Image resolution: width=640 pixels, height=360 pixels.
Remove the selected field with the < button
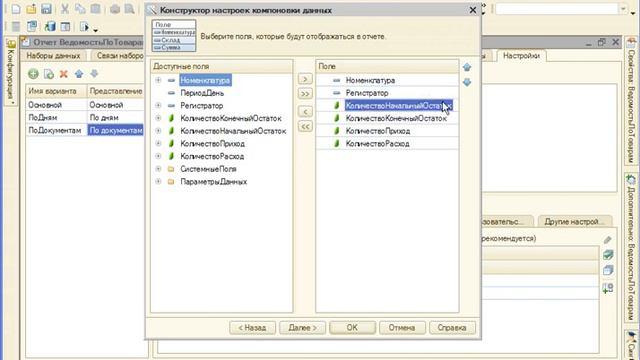[305, 111]
